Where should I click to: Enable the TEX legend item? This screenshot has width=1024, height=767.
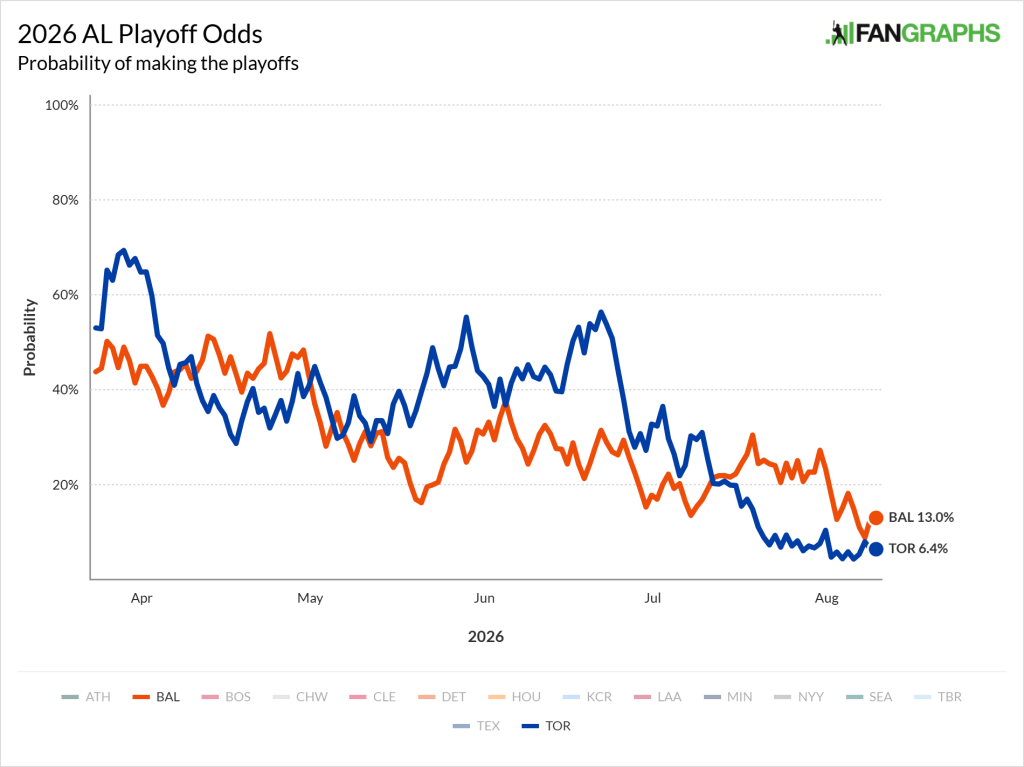[x=476, y=726]
